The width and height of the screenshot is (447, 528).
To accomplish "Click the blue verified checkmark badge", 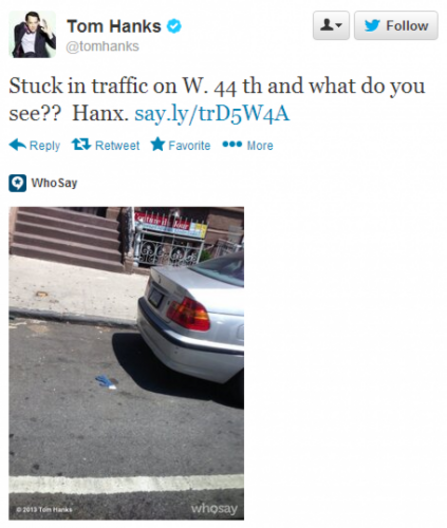I will [174, 26].
